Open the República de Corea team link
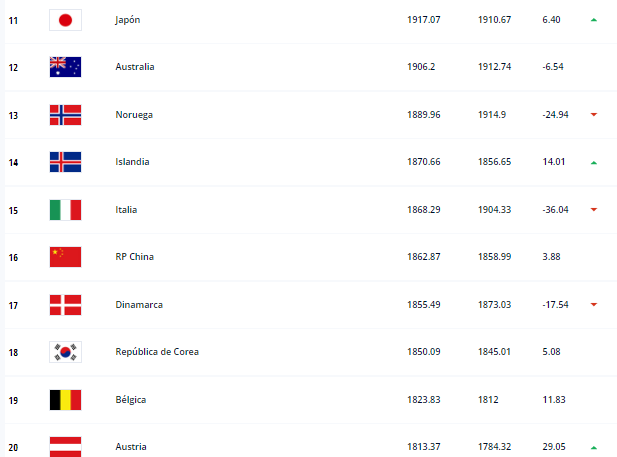This screenshot has height=457, width=617. pyautogui.click(x=157, y=352)
